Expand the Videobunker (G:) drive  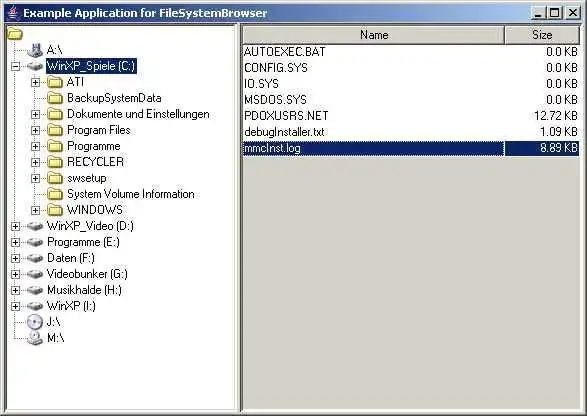point(15,274)
